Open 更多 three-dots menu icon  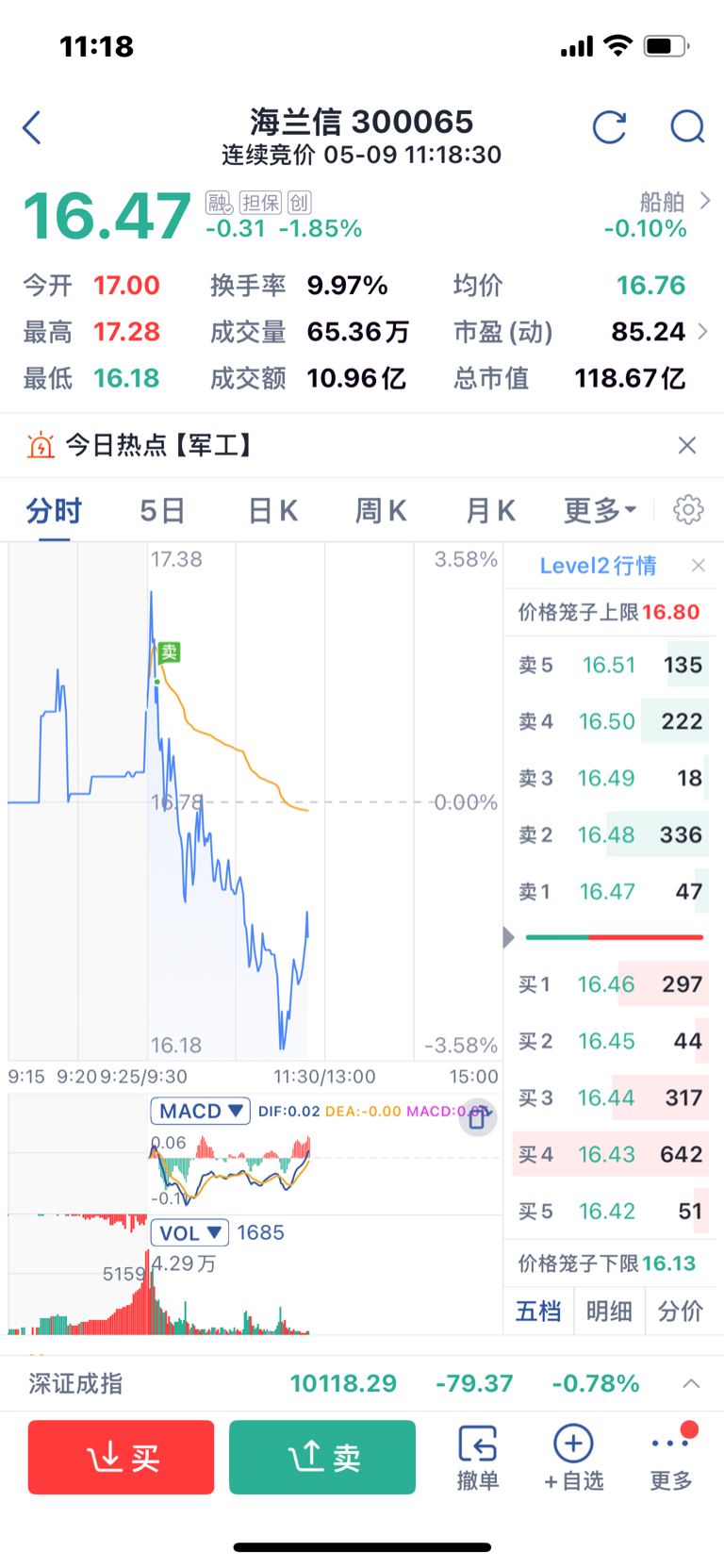point(671,1458)
